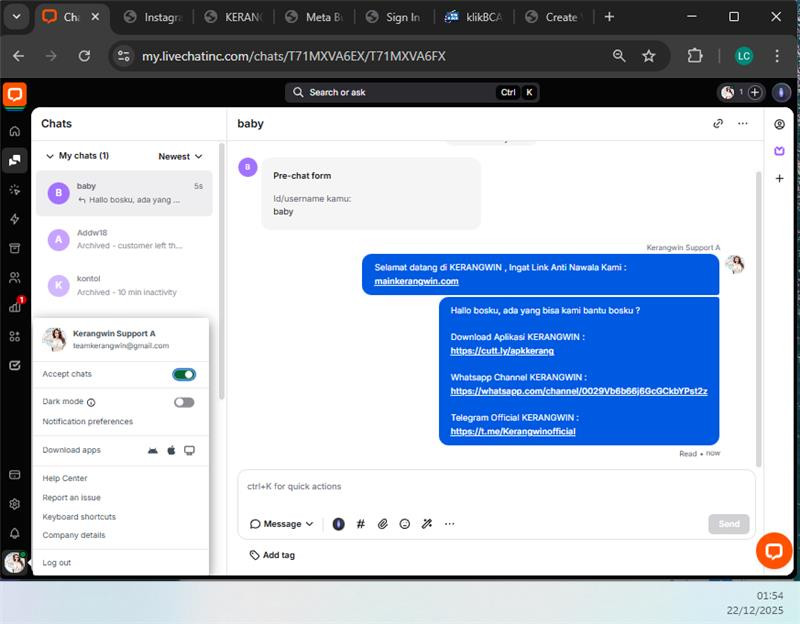Open Keyboard shortcuts menu entry
This screenshot has width=800, height=624.
79,517
